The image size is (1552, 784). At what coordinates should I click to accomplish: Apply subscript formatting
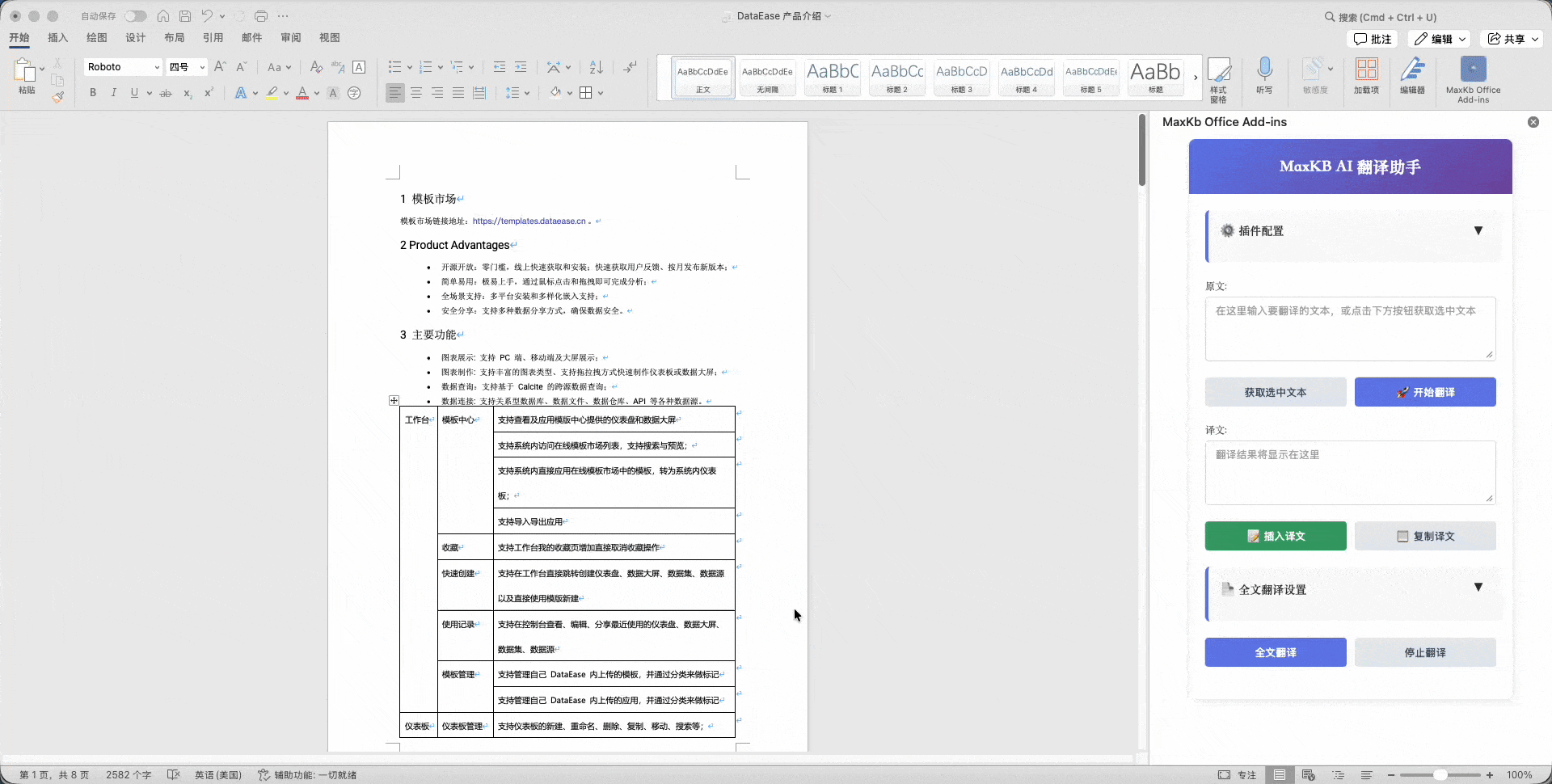pyautogui.click(x=188, y=93)
